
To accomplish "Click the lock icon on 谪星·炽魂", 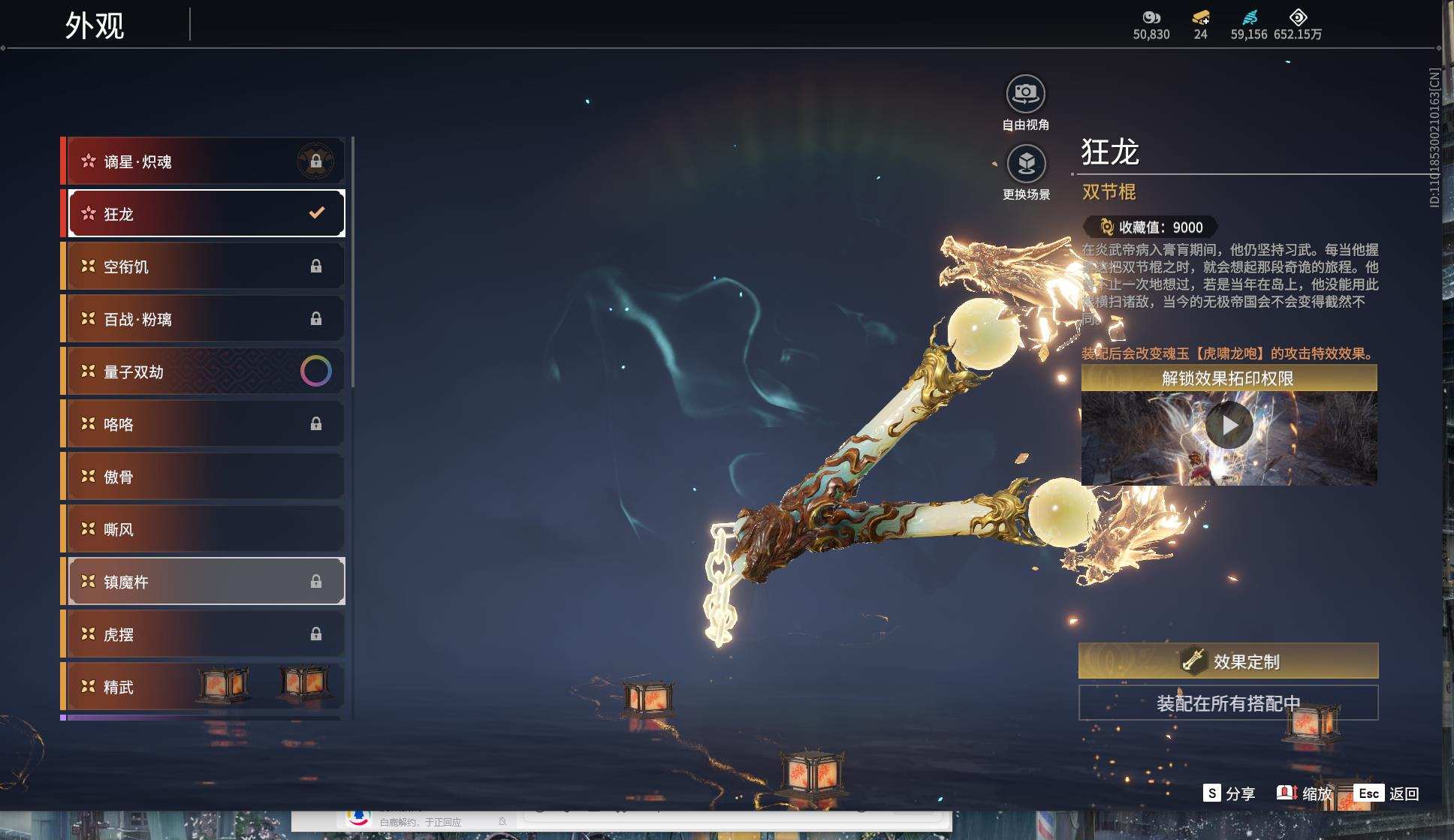I will coord(315,161).
